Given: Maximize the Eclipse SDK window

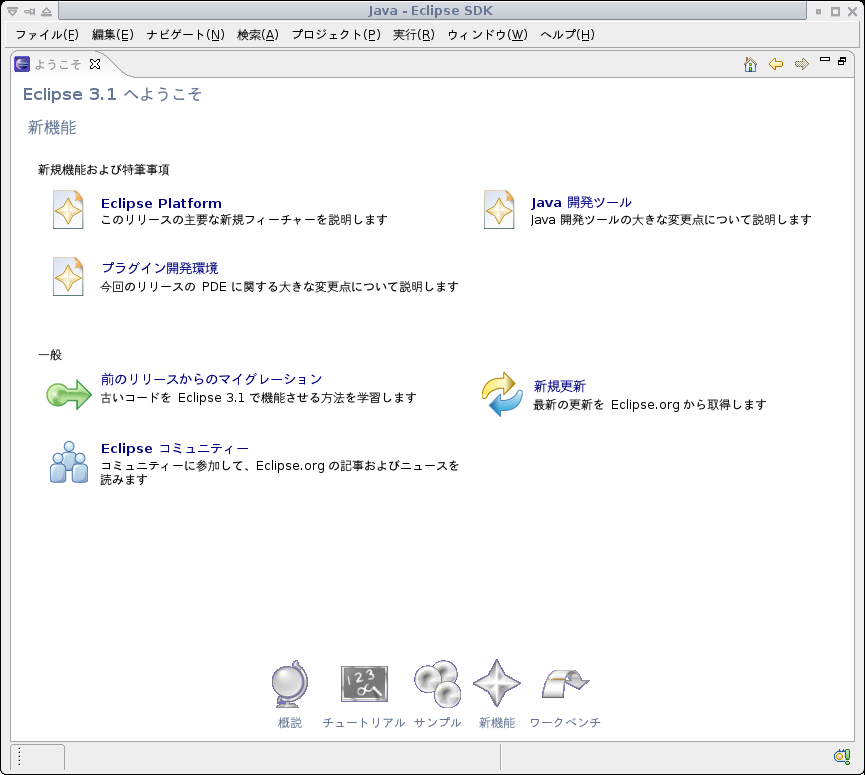Looking at the screenshot, I should (x=835, y=11).
